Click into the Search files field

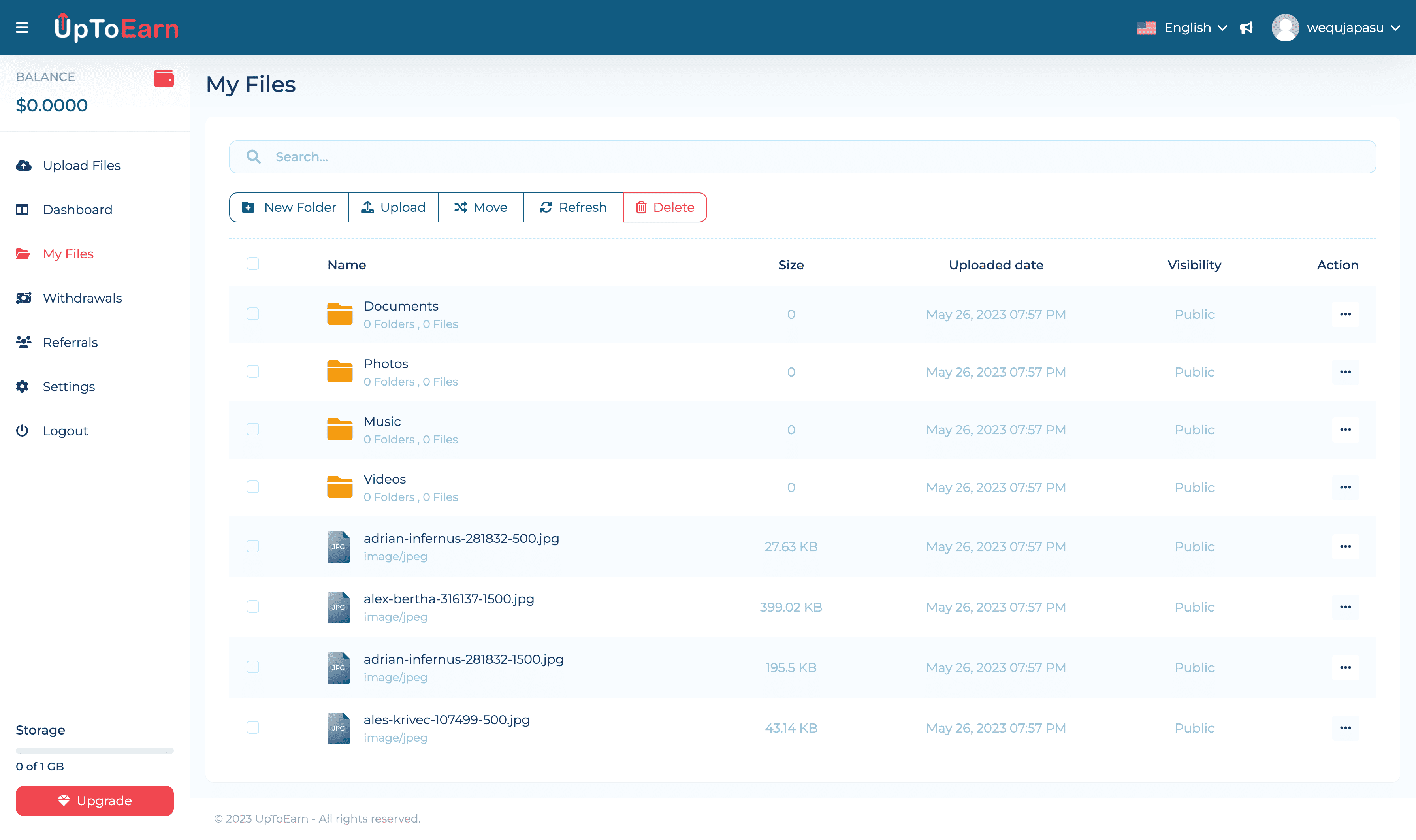[x=802, y=157]
